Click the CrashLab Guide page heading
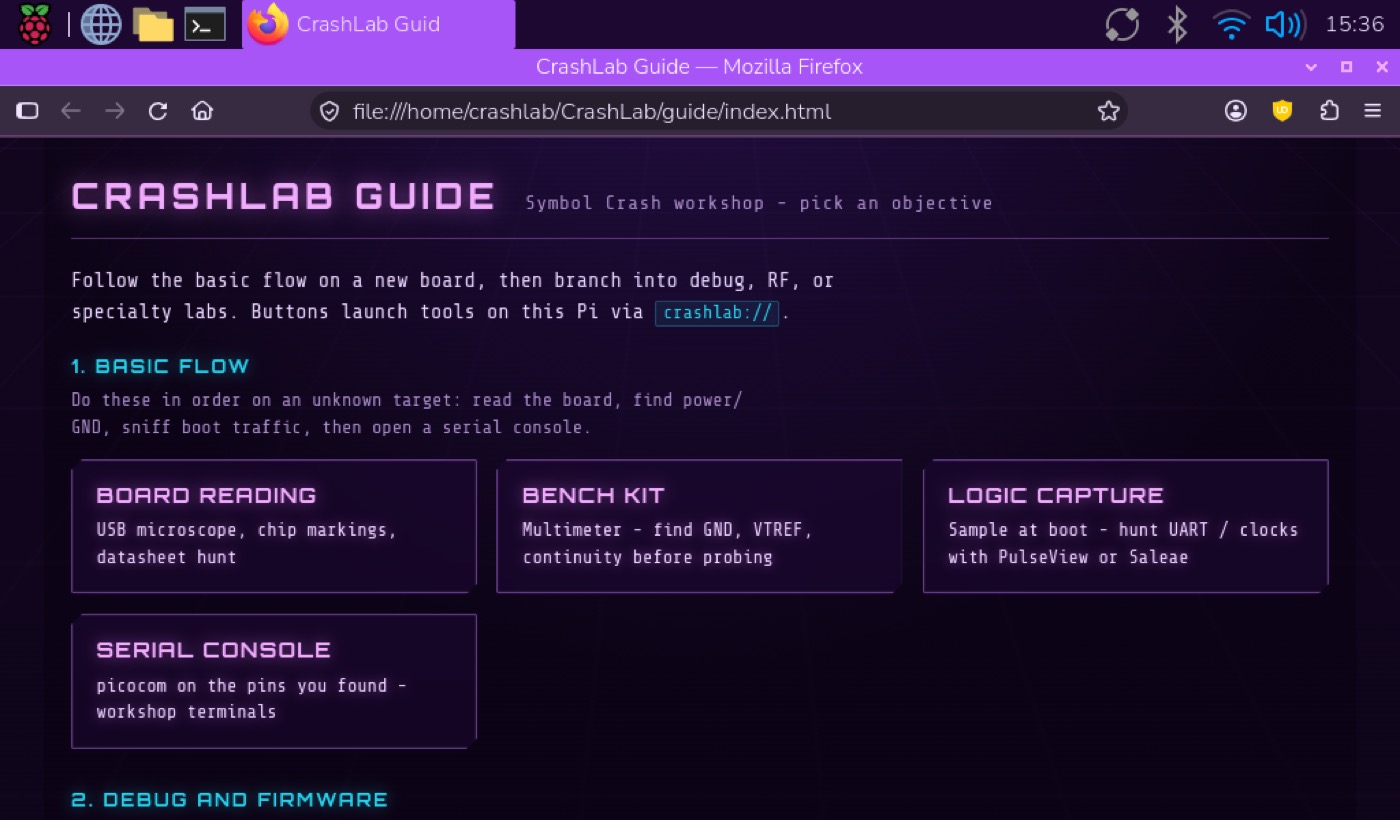The image size is (1400, 820). coord(284,197)
